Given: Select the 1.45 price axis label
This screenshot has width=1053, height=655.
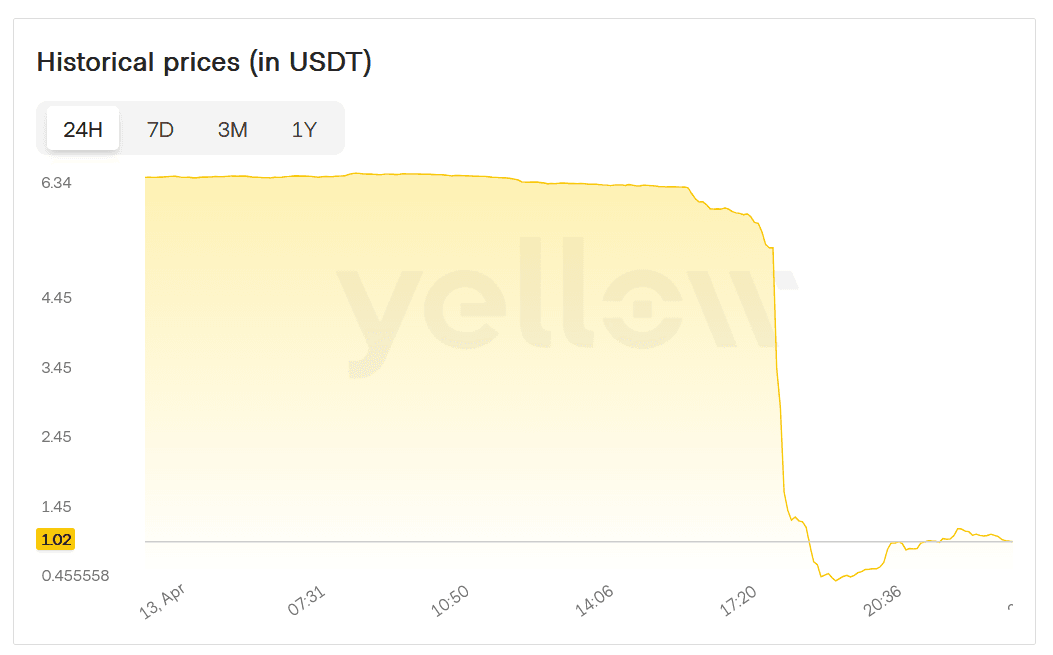Looking at the screenshot, I should coord(56,507).
